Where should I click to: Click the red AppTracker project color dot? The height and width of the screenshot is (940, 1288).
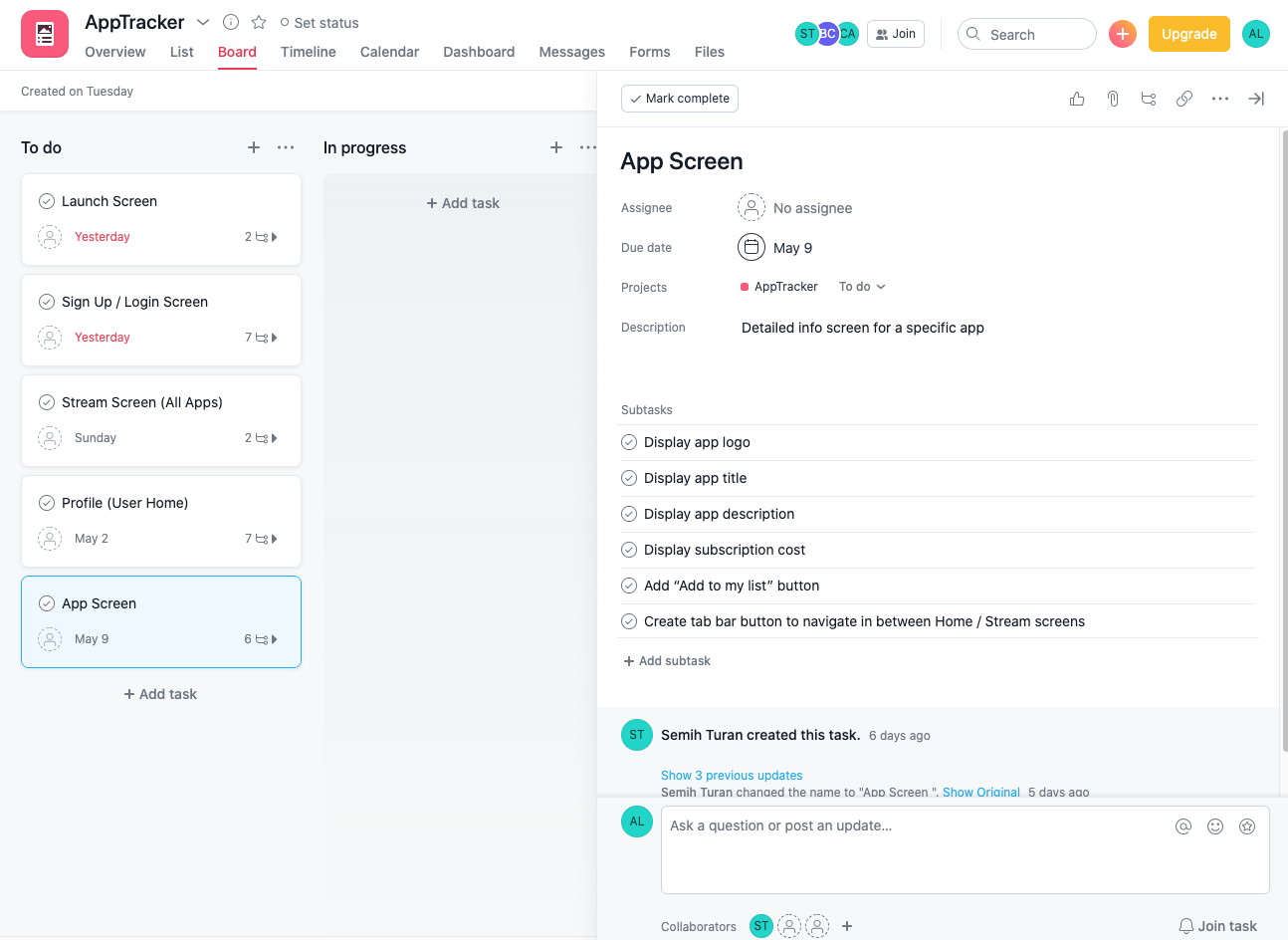(743, 286)
